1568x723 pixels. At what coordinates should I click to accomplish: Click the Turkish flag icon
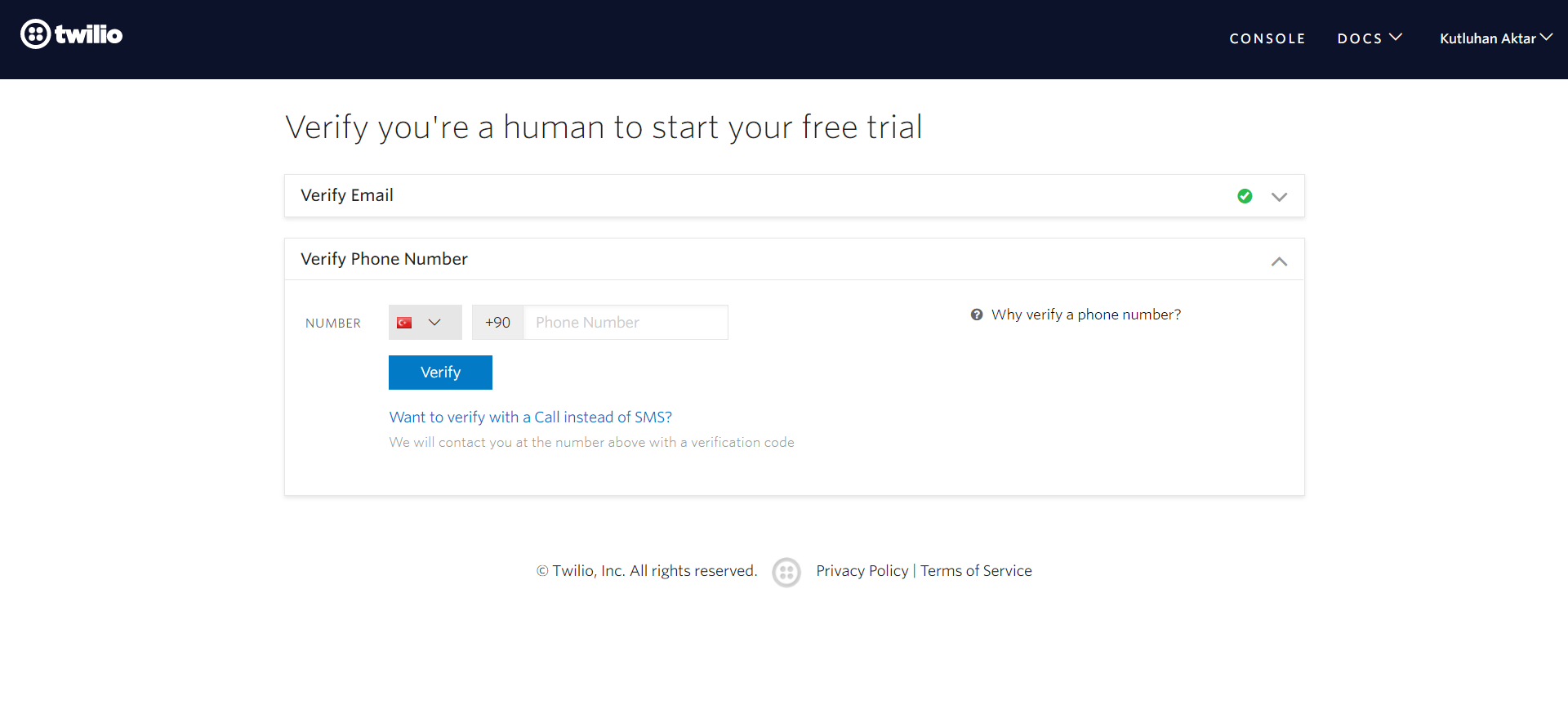(x=404, y=323)
